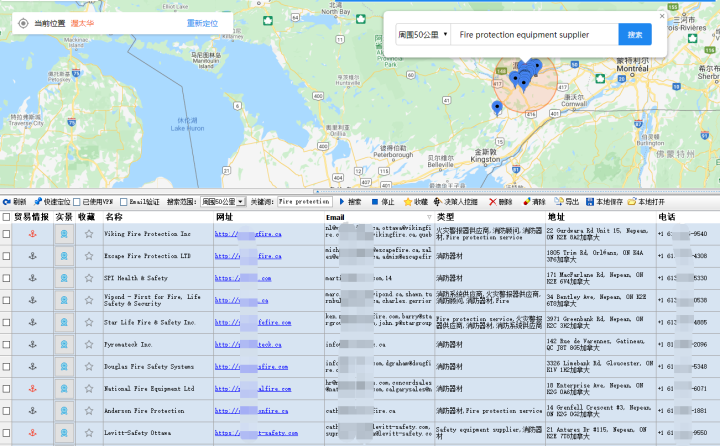Click the 清除 clear toolbar button
This screenshot has width=720, height=446.
coord(534,202)
